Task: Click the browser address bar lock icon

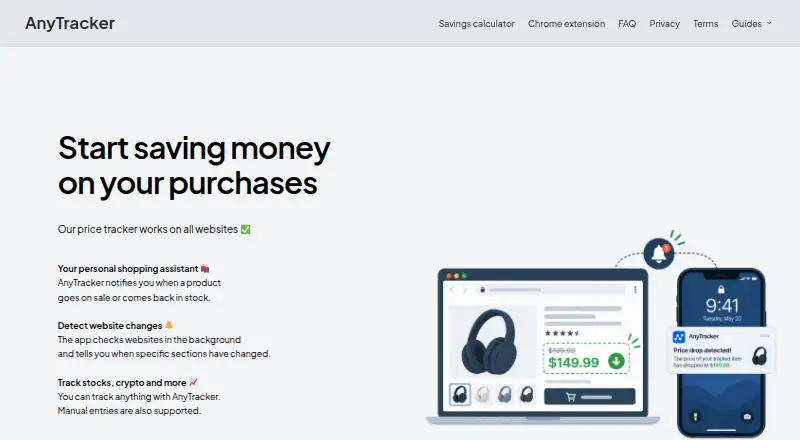Action: (482, 290)
